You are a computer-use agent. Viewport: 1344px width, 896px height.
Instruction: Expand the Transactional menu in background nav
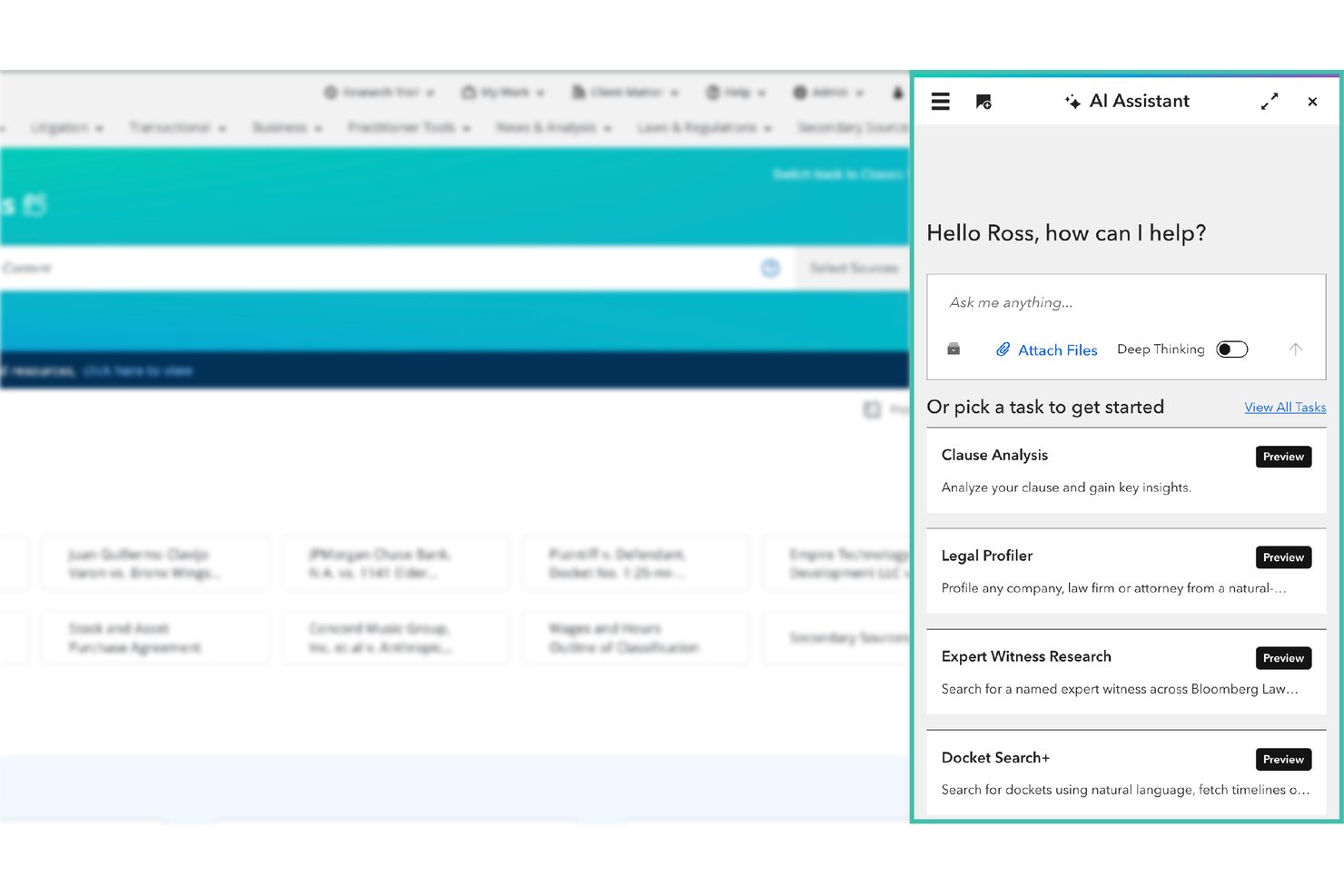(x=177, y=128)
